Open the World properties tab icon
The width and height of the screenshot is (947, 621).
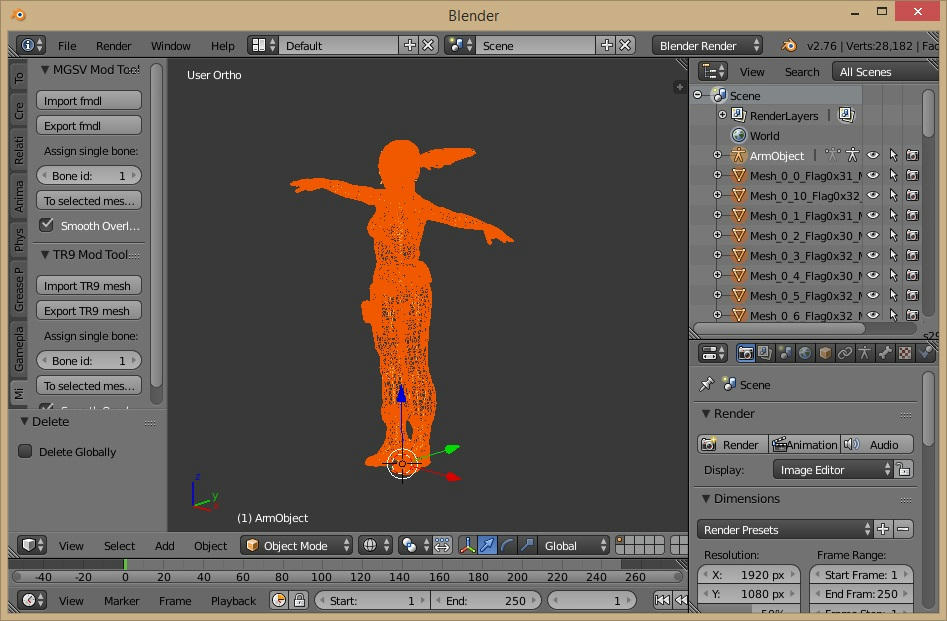[805, 353]
